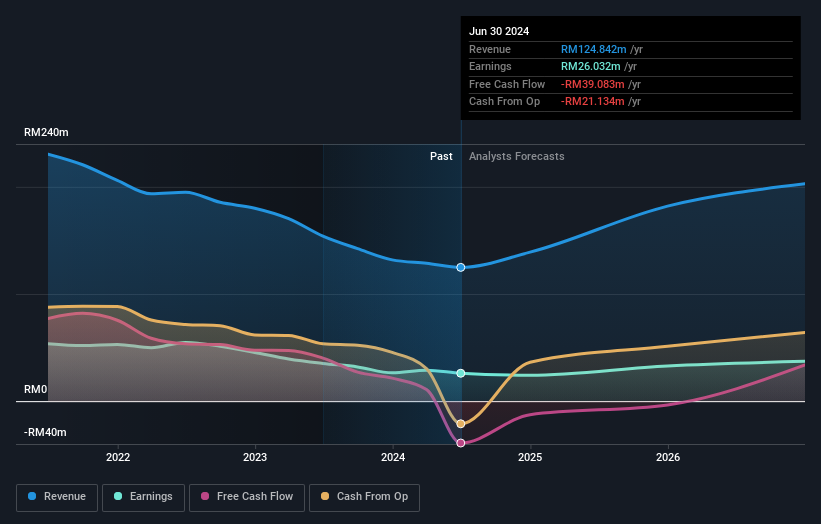The height and width of the screenshot is (524, 821).
Task: Select the 2022 x-axis label
Action: pos(118,457)
